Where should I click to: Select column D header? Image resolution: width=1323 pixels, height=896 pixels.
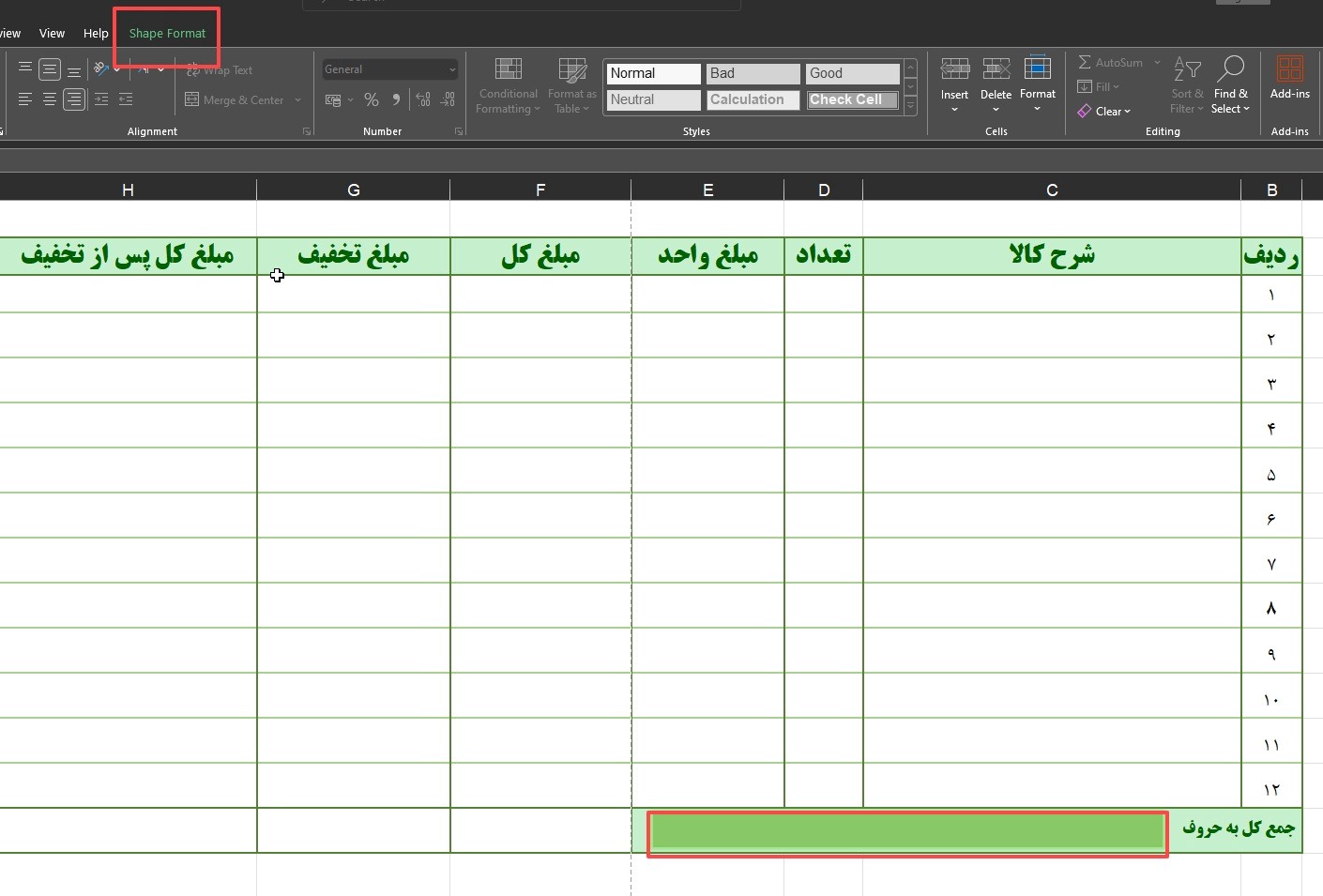tap(824, 190)
